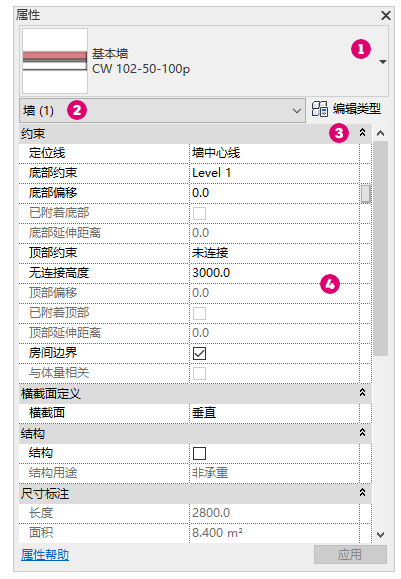Click the vertical scrollbar thumb

[380, 248]
